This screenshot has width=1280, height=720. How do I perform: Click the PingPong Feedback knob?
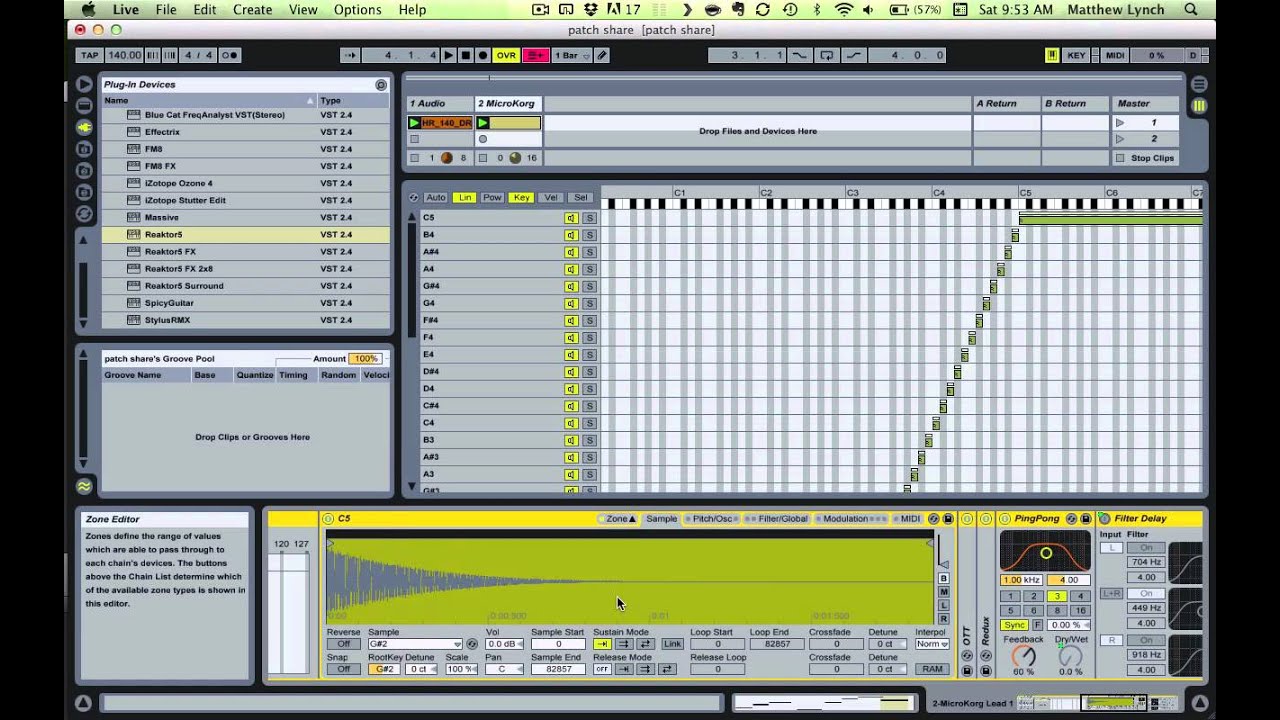pyautogui.click(x=1023, y=657)
